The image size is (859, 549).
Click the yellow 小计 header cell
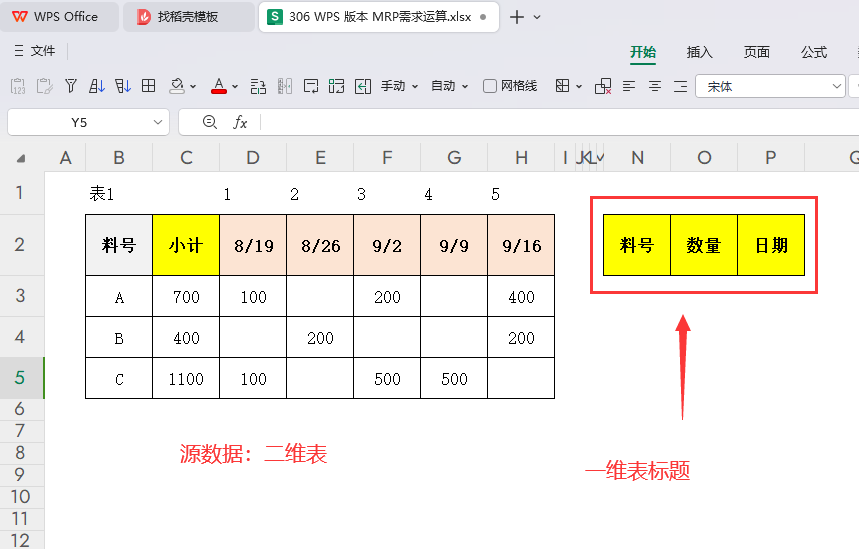(186, 245)
